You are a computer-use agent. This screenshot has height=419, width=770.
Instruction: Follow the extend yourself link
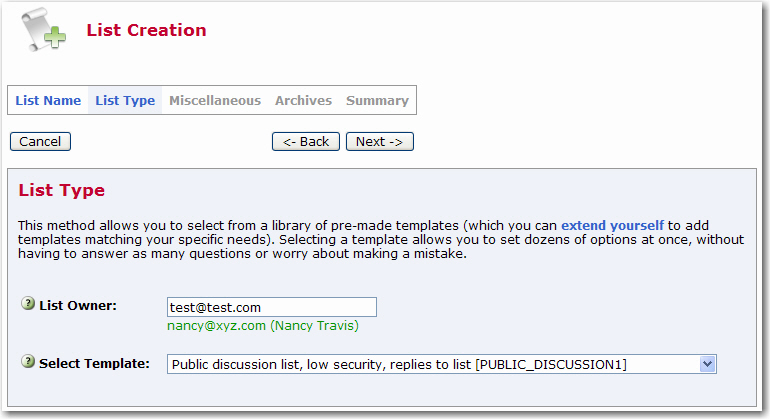(x=612, y=225)
